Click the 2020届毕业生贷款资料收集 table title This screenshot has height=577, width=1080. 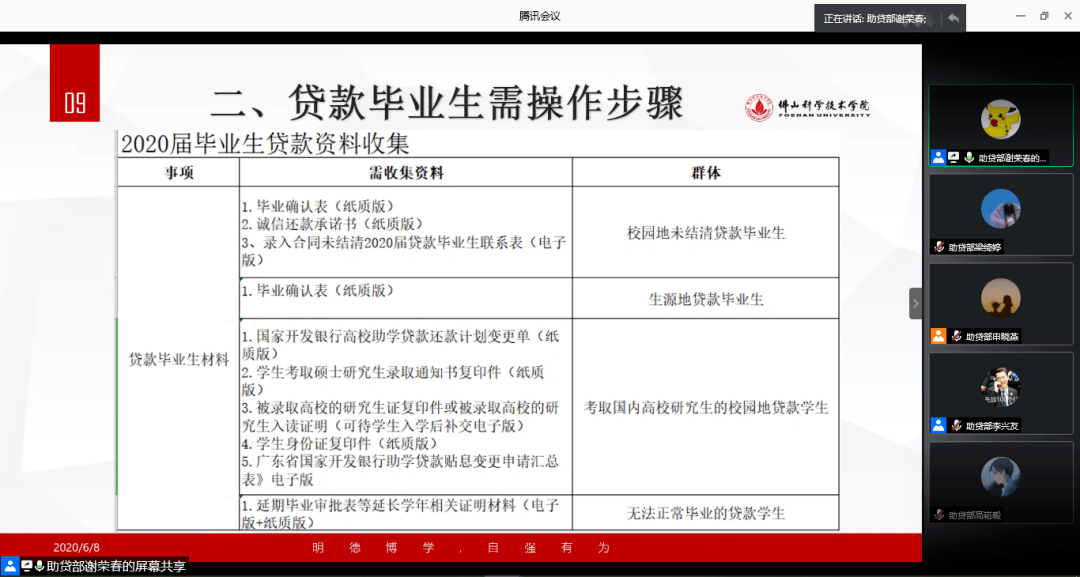point(265,144)
